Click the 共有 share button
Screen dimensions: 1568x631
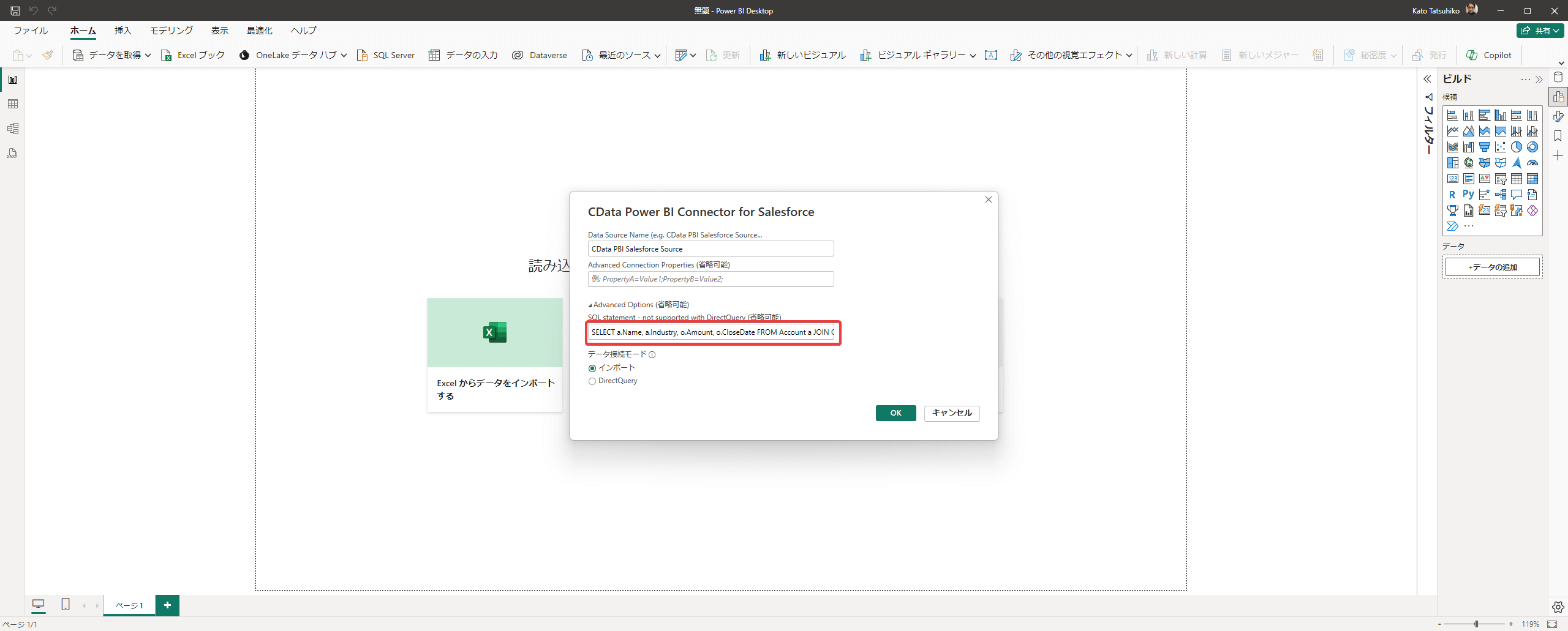[1540, 31]
